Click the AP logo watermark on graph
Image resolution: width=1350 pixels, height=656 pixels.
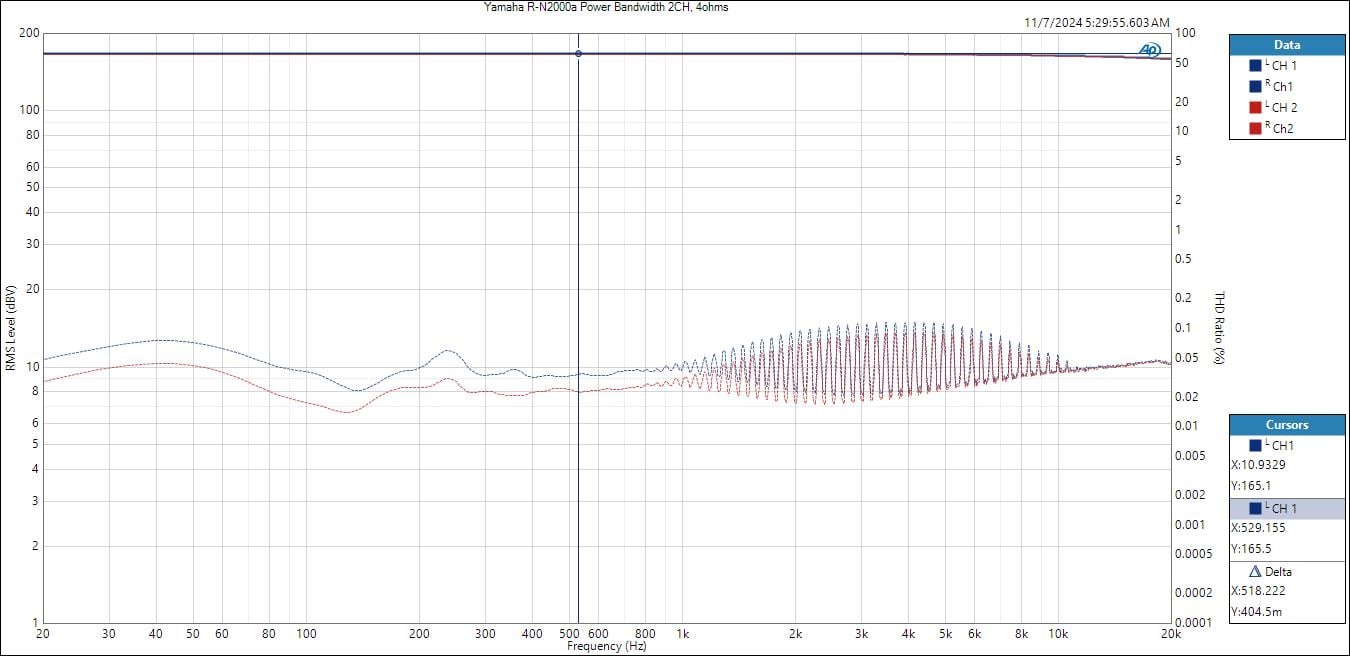coord(1149,50)
